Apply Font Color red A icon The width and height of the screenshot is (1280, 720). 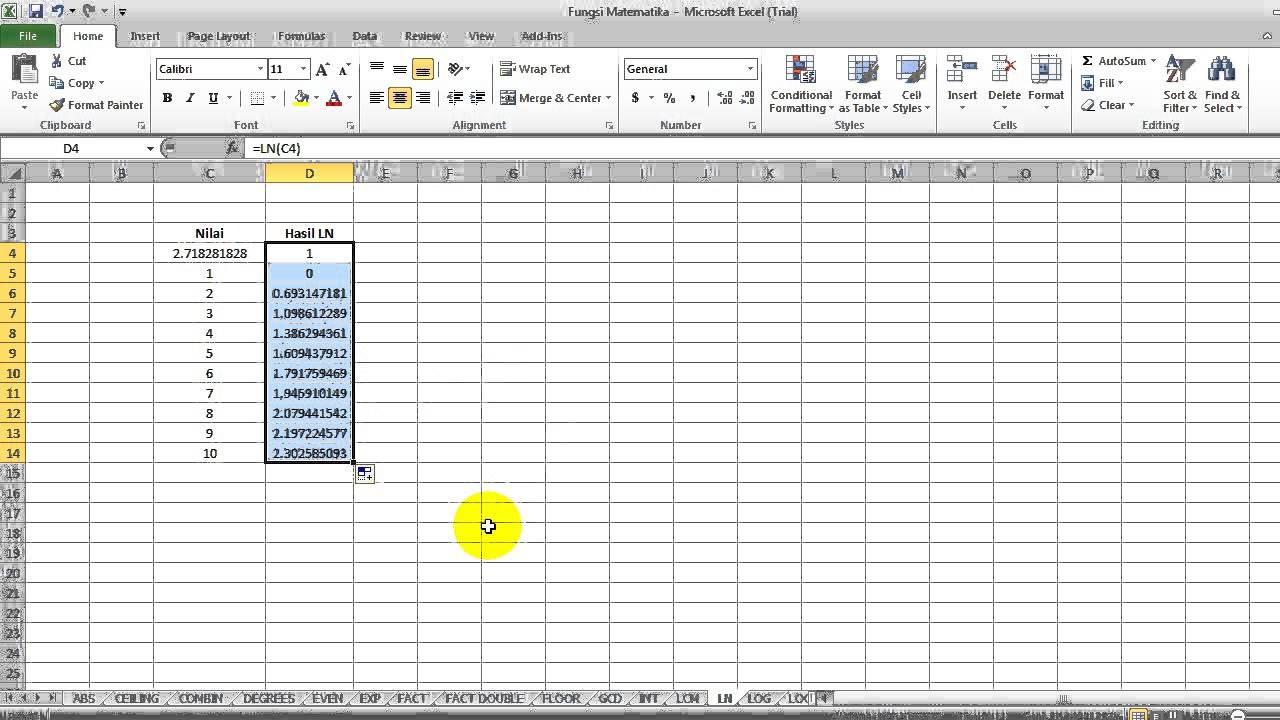[334, 98]
